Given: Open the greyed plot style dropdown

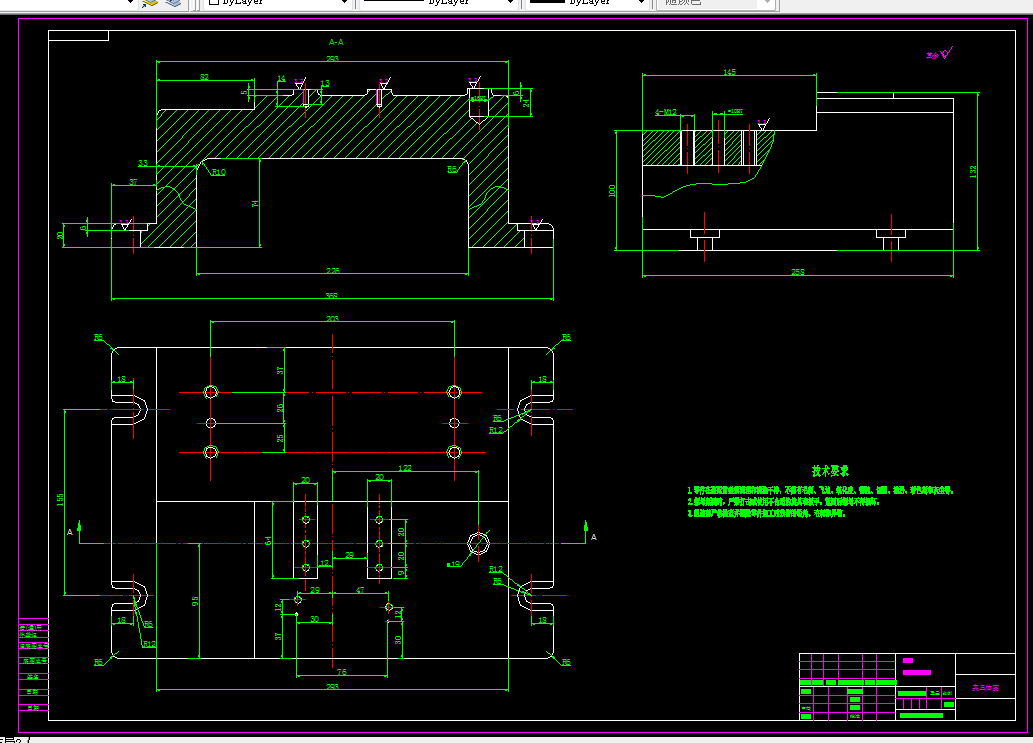Looking at the screenshot, I should [x=717, y=3].
